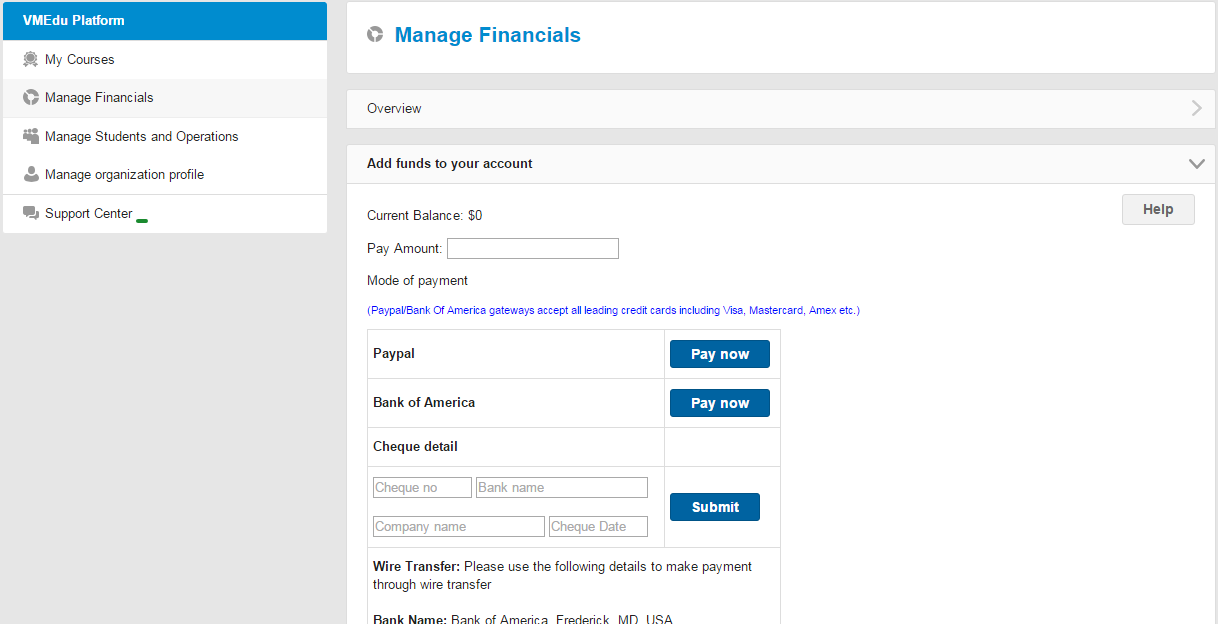Select Manage Students and Operations menu item
Screen dimensions: 1218x624
[x=141, y=136]
